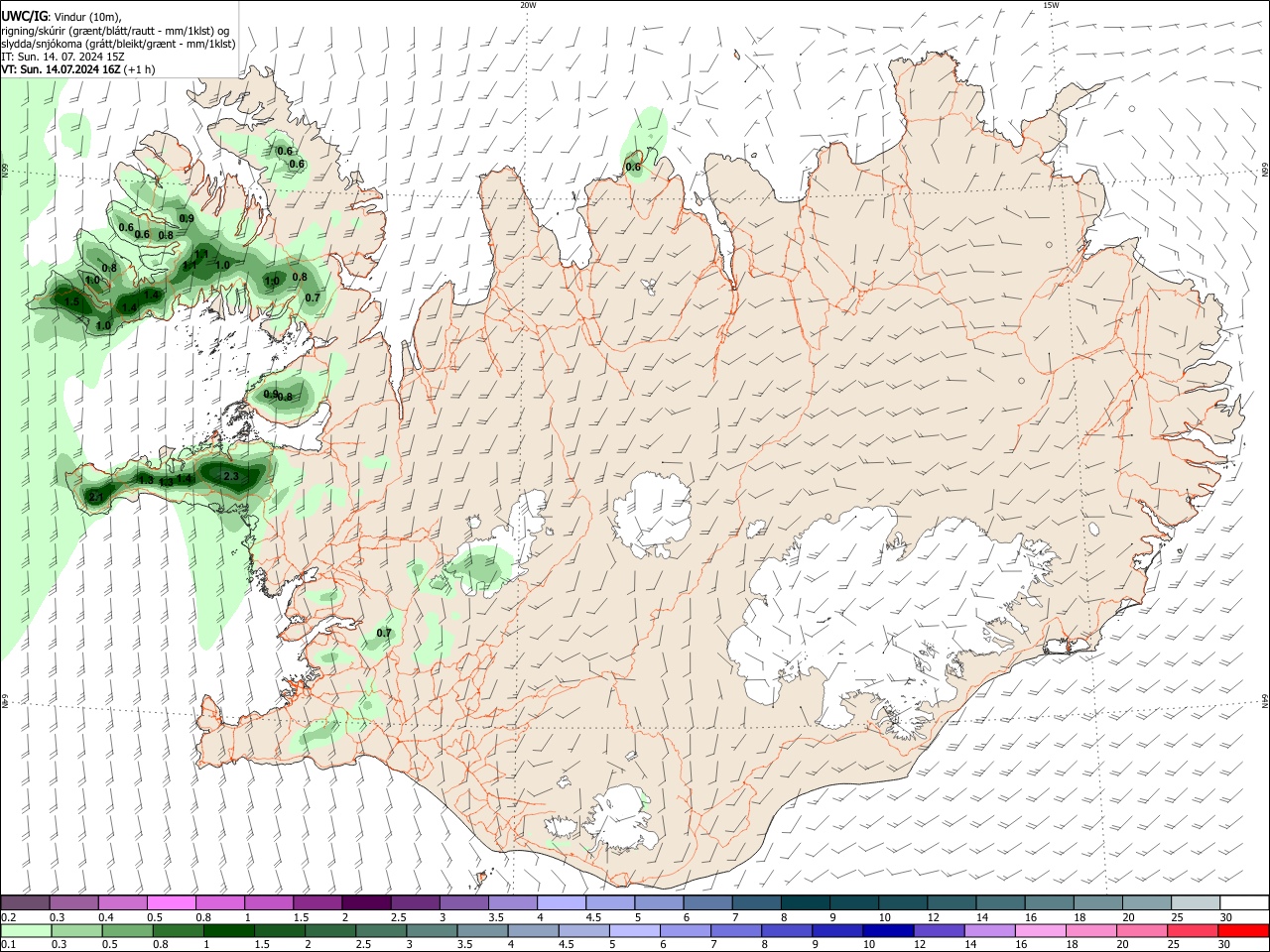This screenshot has width=1270, height=952.
Task: Click the 'IT: Sun. 14. 07. 2024 15Z' line
Action: tap(63, 57)
